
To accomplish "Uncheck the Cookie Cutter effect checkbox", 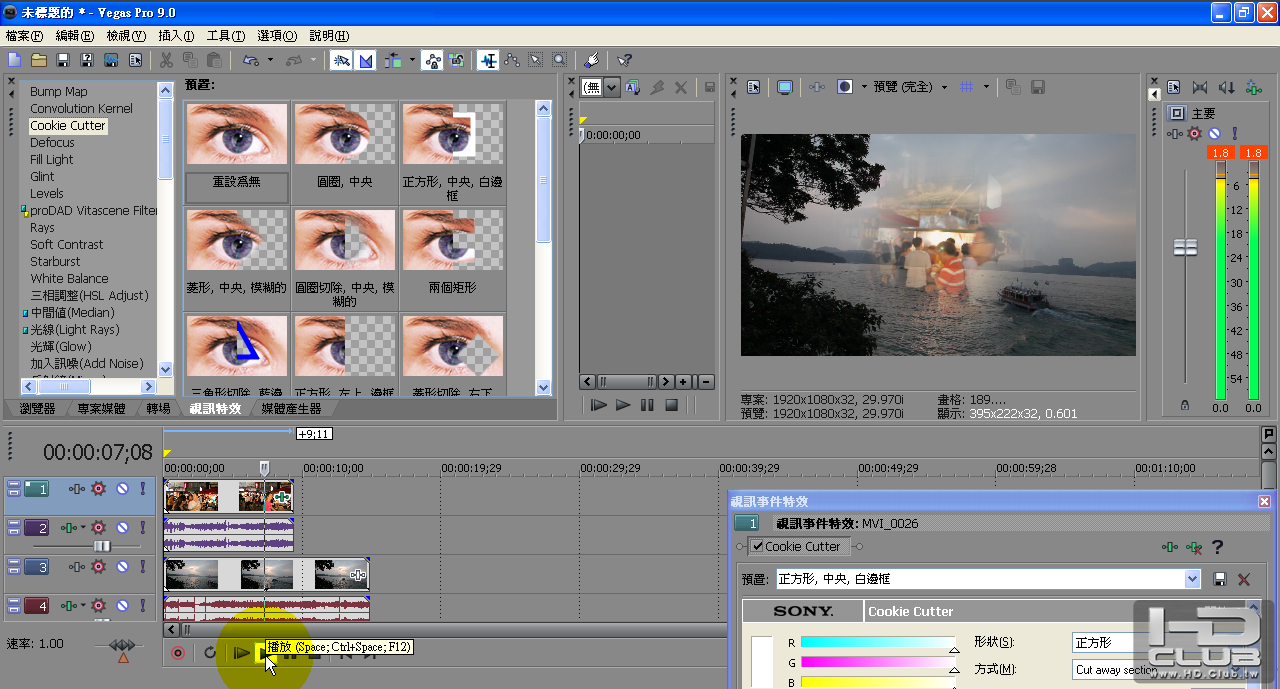I will 758,547.
